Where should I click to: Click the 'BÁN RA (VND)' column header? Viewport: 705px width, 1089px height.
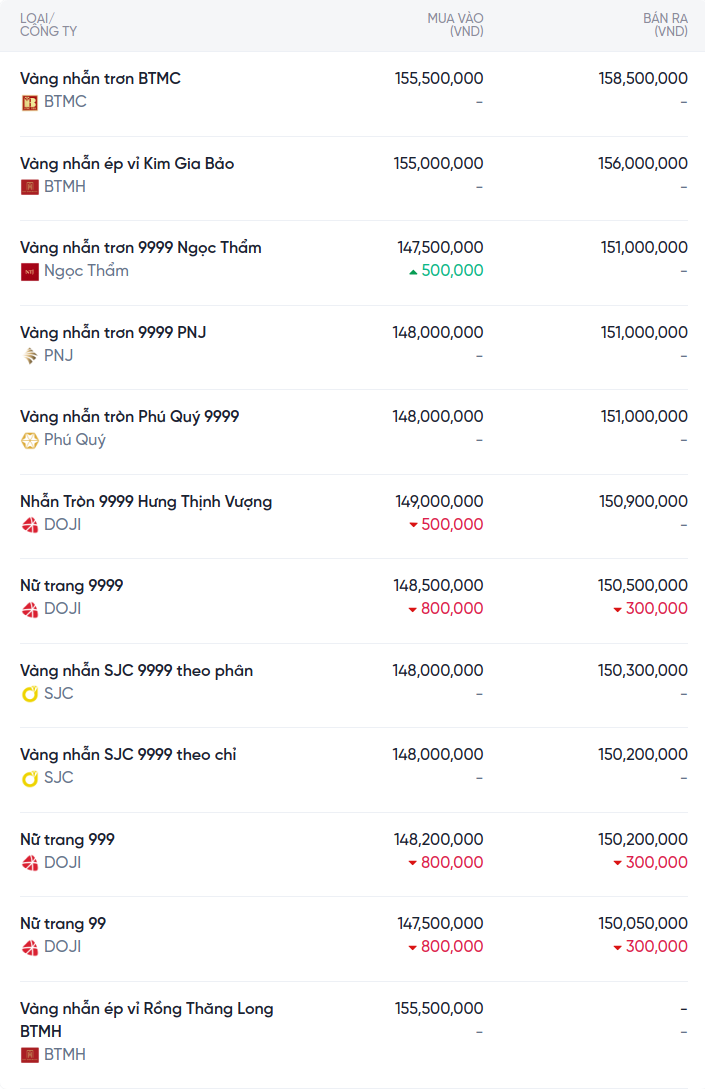(x=665, y=25)
